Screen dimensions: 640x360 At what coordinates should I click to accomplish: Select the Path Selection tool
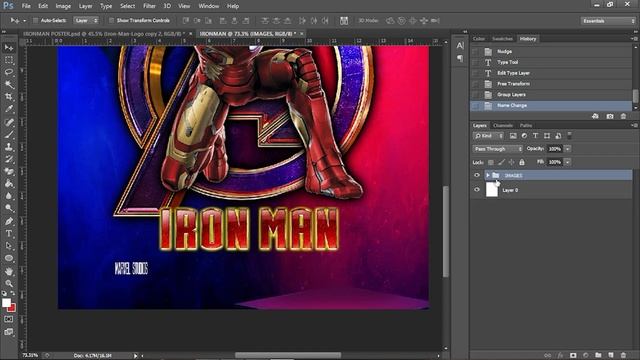tap(9, 246)
